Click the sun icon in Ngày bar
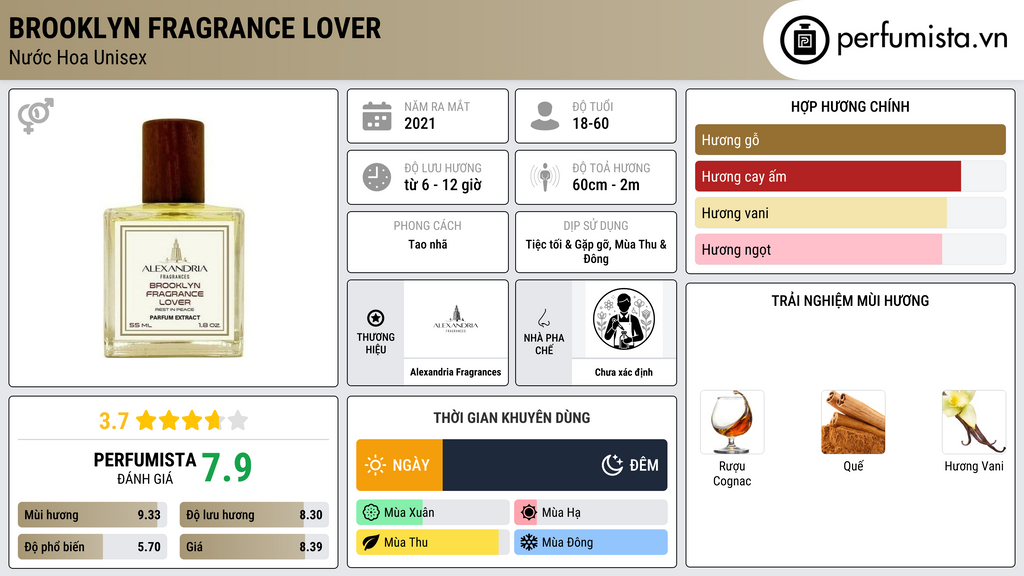This screenshot has width=1024, height=576. point(376,465)
